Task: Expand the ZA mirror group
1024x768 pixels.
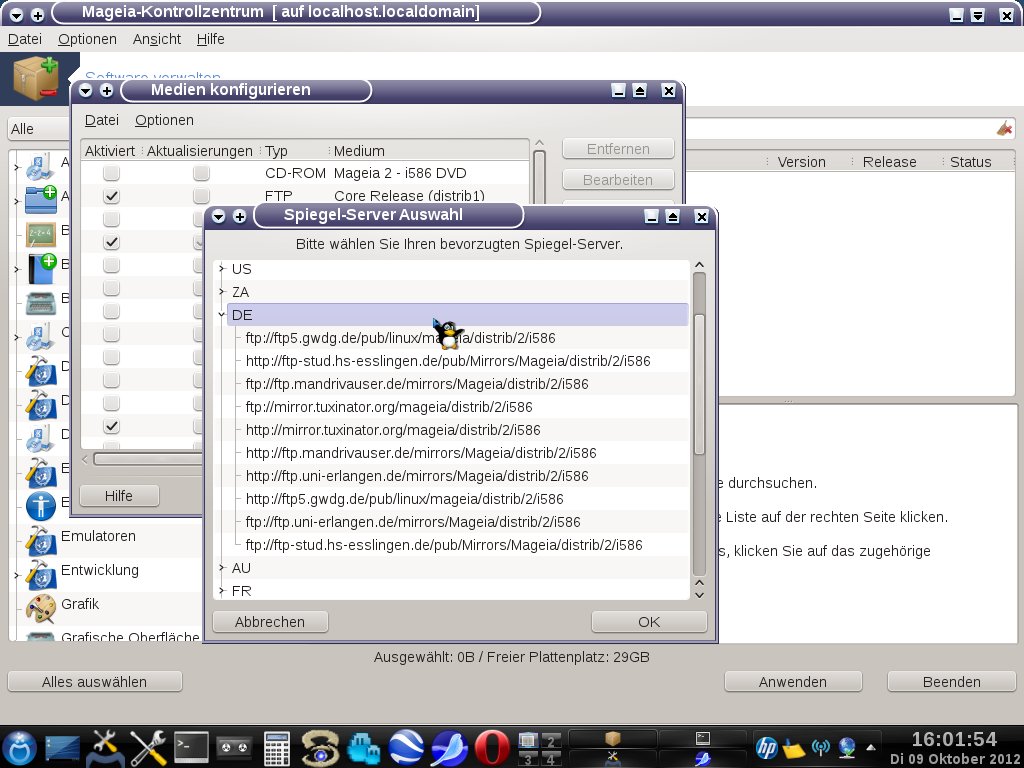Action: [x=222, y=291]
